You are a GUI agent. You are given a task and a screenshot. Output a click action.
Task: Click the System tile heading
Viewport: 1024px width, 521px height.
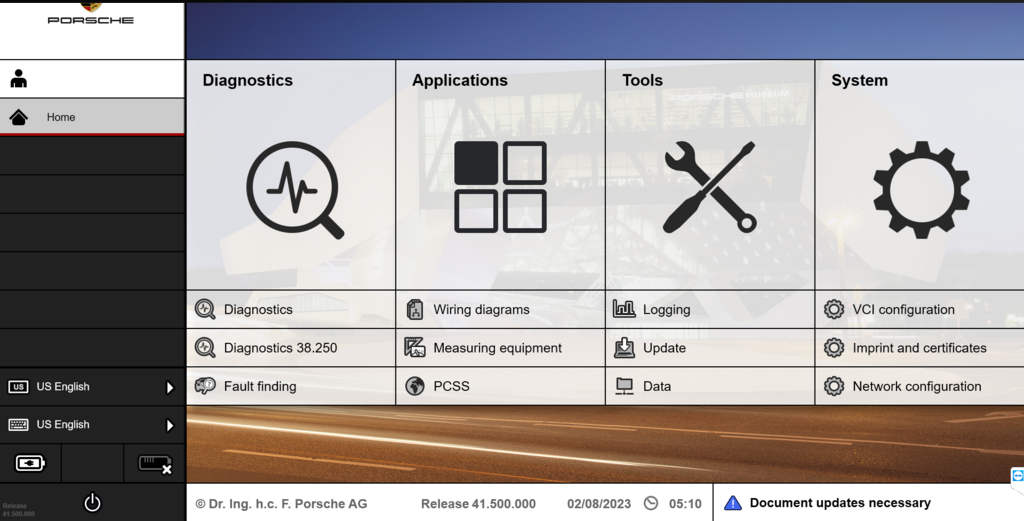click(859, 80)
